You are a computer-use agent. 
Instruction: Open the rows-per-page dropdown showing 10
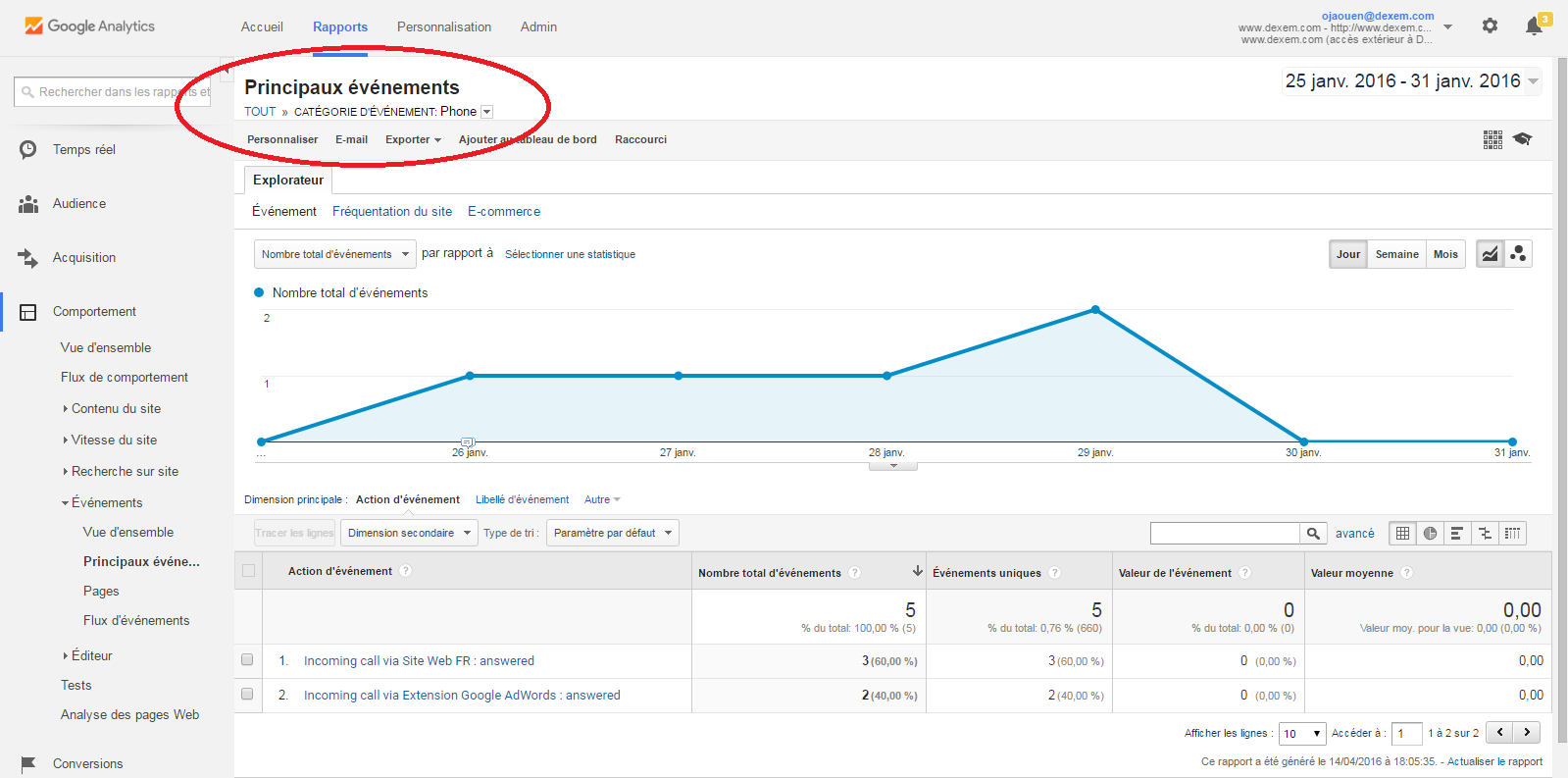1302,733
